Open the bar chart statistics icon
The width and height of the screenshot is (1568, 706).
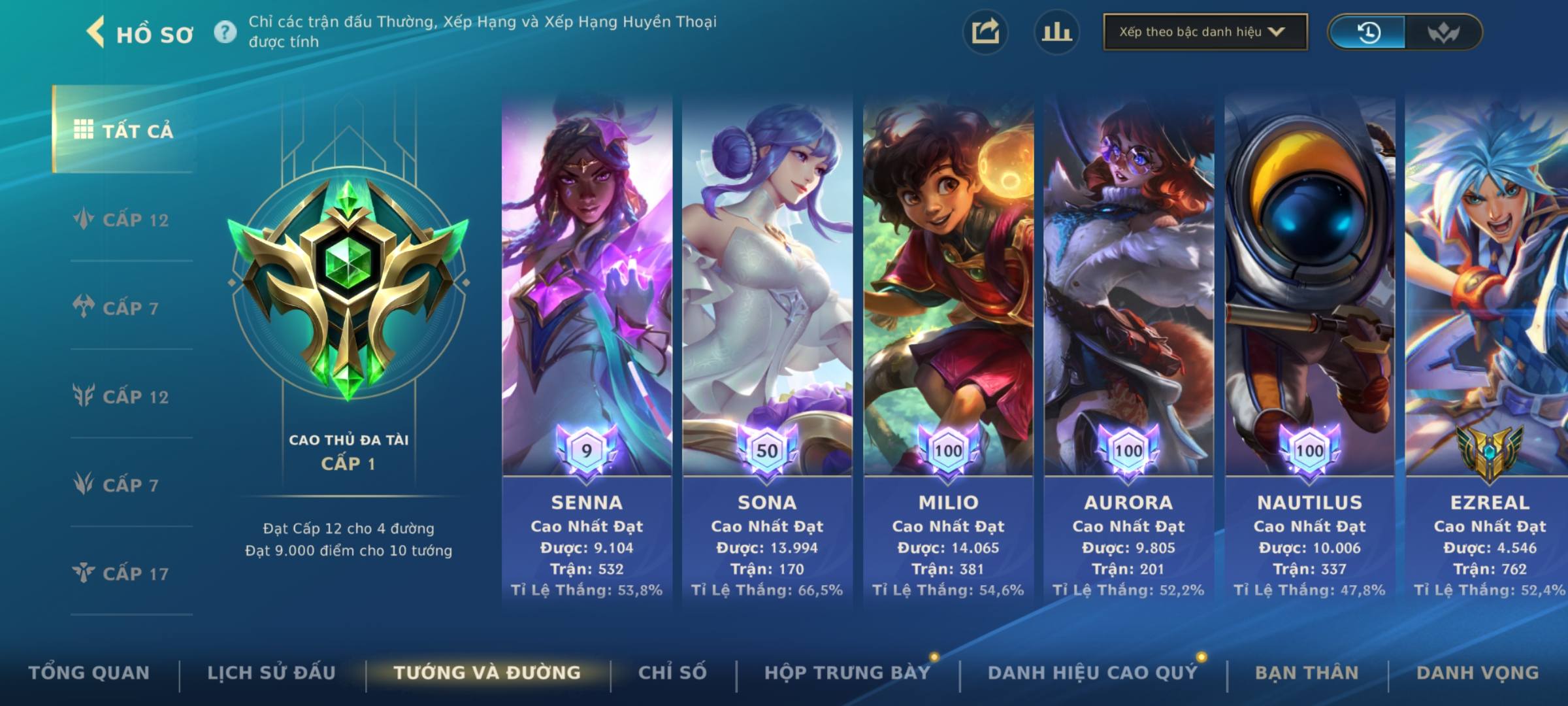click(x=1056, y=32)
